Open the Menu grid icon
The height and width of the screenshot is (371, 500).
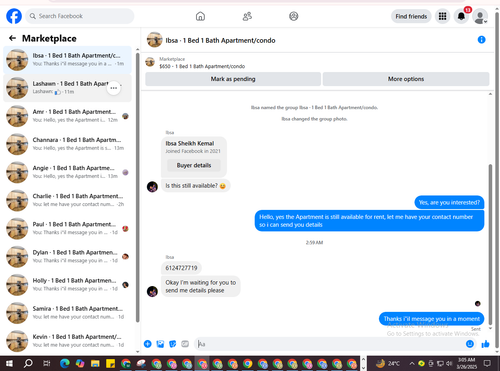(442, 16)
